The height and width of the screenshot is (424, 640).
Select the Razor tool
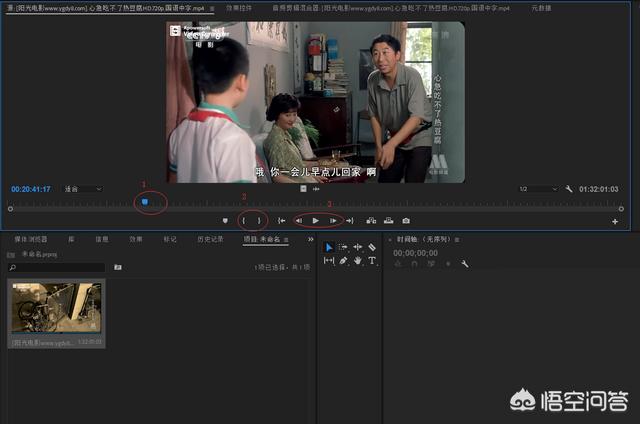click(x=372, y=247)
